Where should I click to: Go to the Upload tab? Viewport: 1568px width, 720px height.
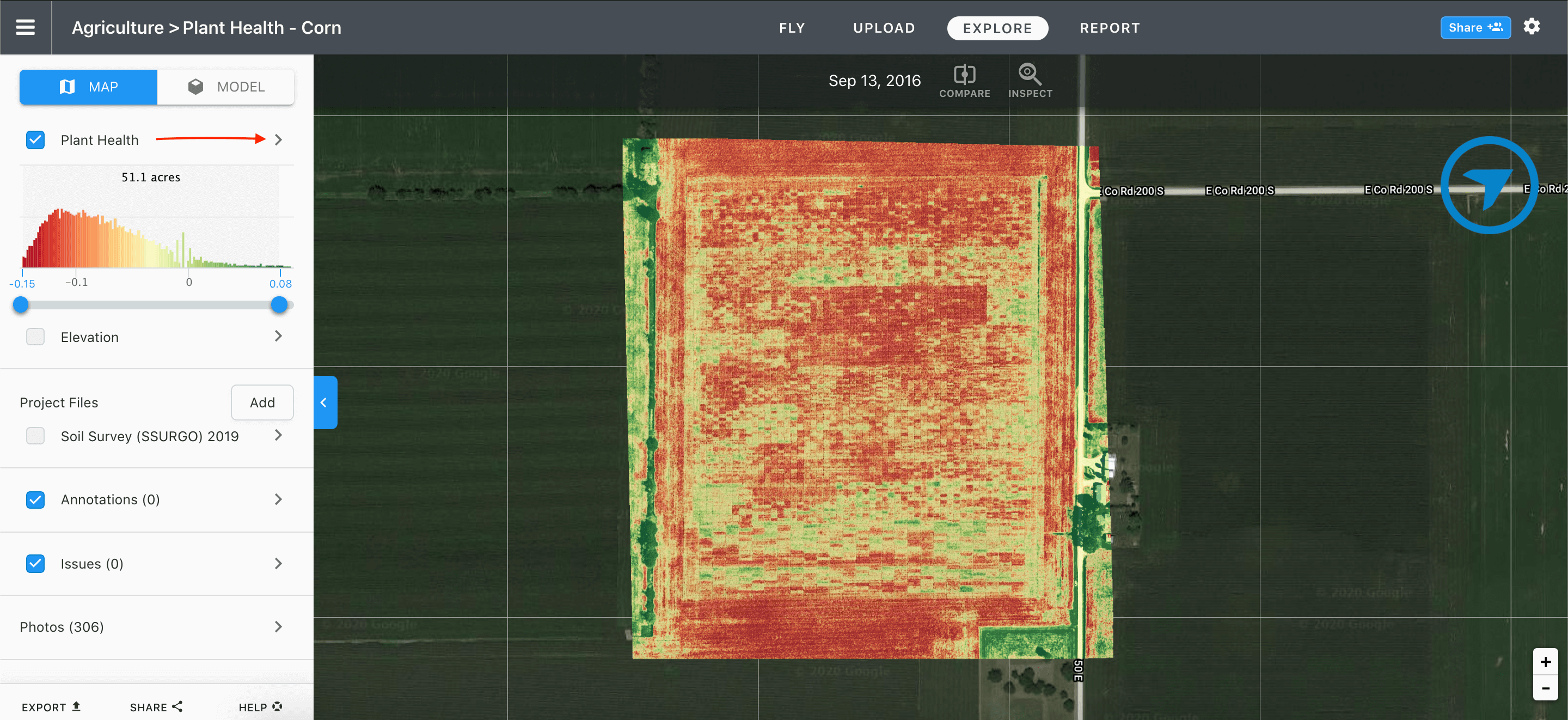(884, 28)
